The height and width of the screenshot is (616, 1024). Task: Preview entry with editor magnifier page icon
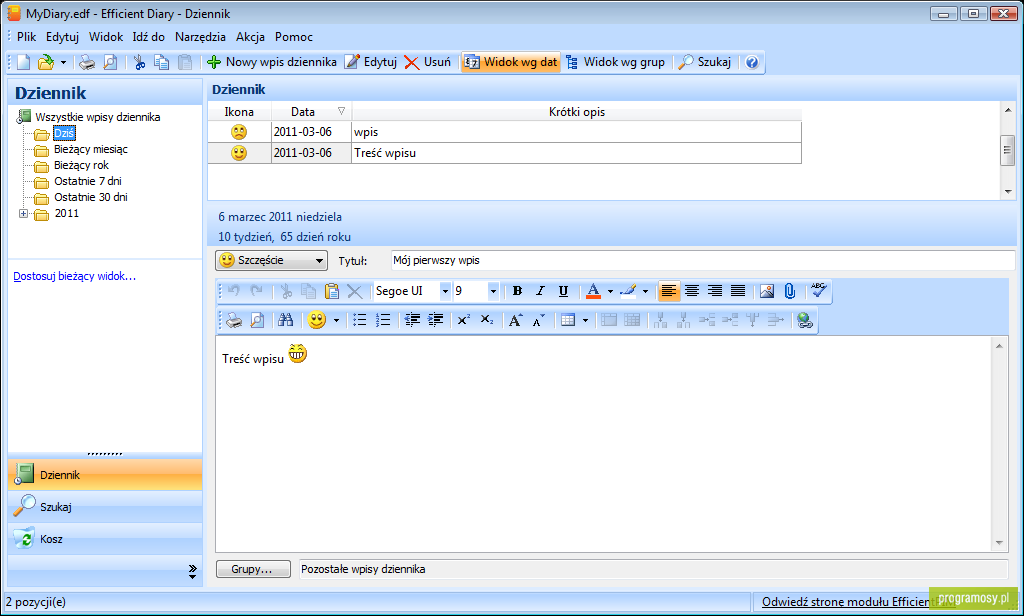(257, 320)
